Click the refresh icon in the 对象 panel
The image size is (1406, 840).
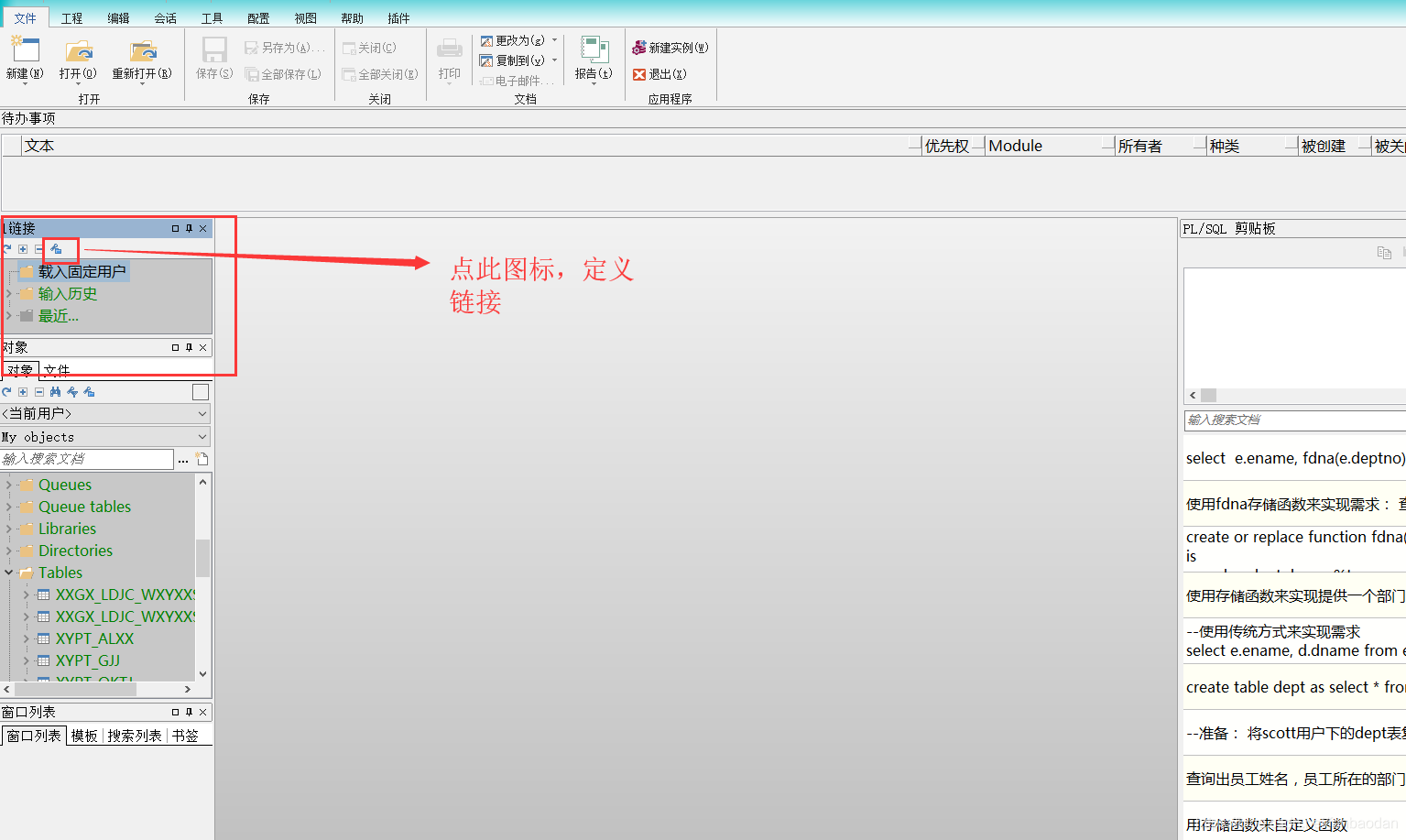click(x=7, y=391)
